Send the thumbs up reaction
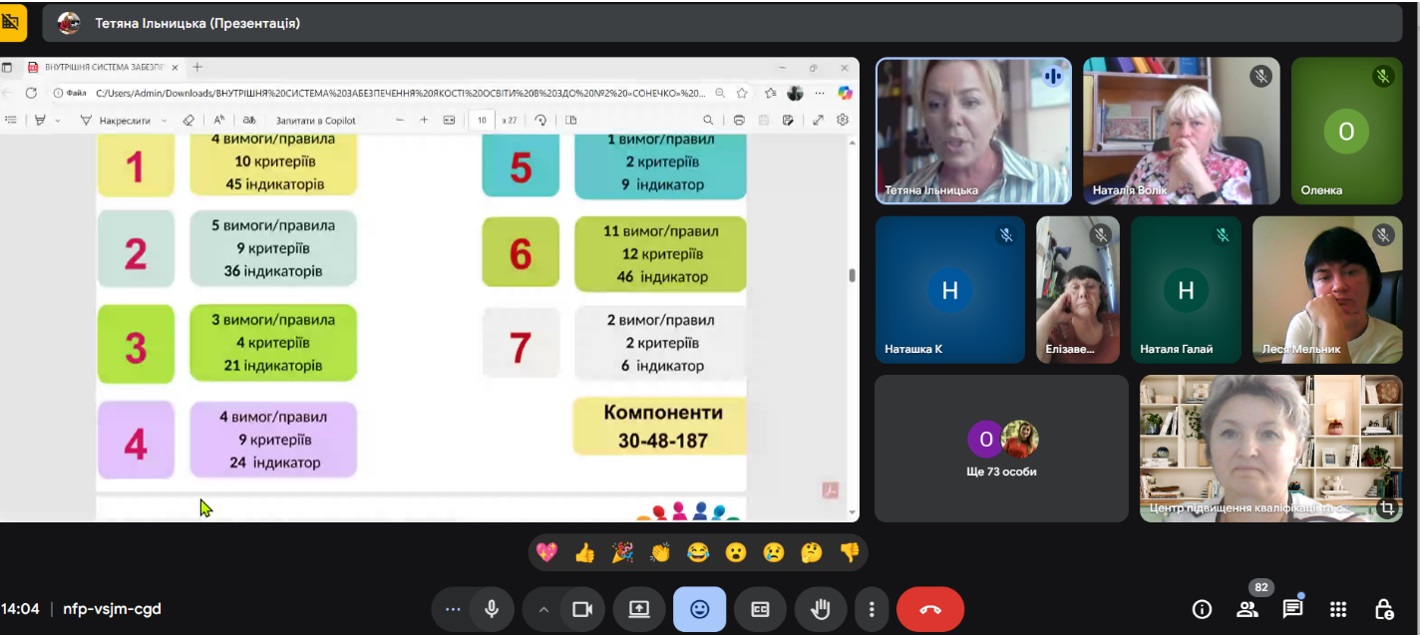1420x635 pixels. (585, 552)
